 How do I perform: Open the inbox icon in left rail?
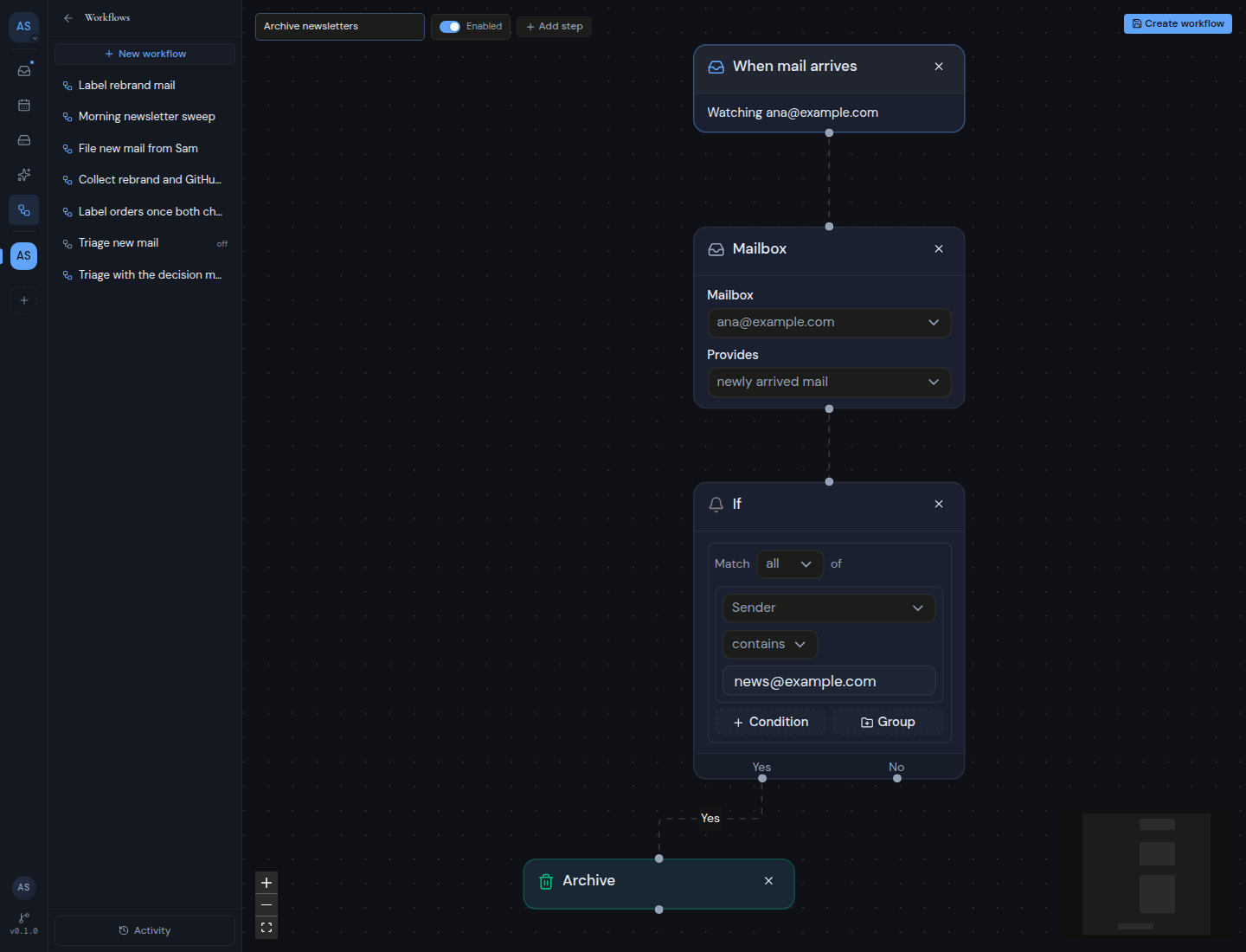[24, 70]
